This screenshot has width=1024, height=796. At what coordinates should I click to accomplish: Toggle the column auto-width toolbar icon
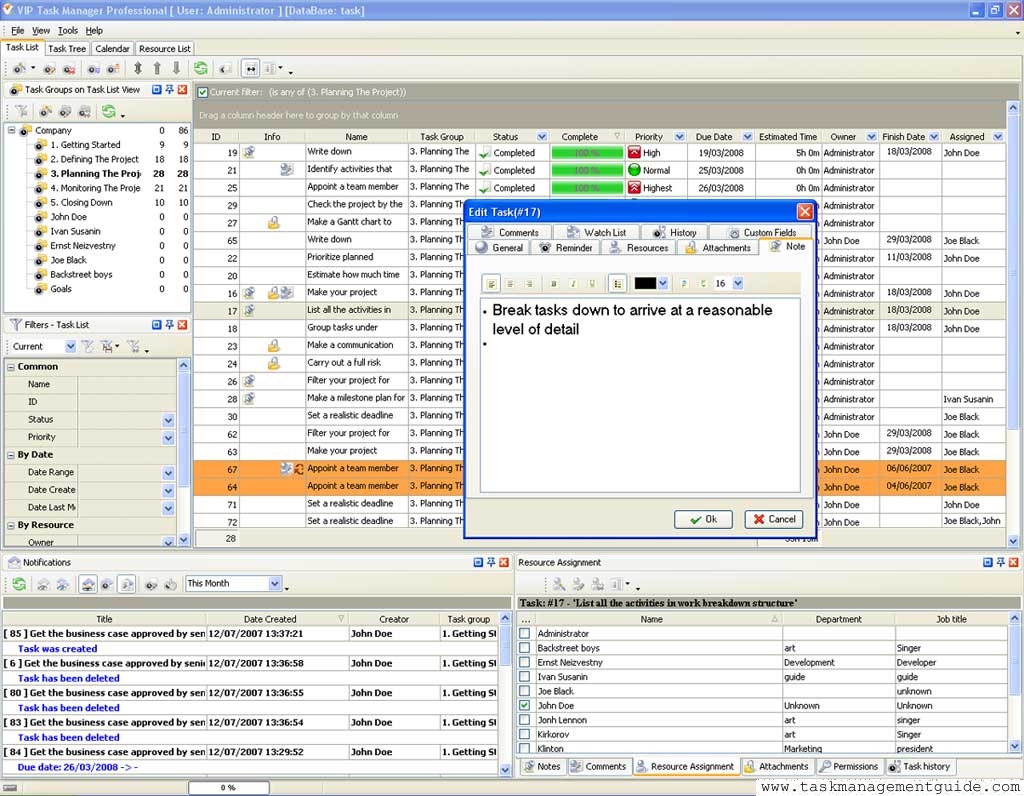click(251, 68)
